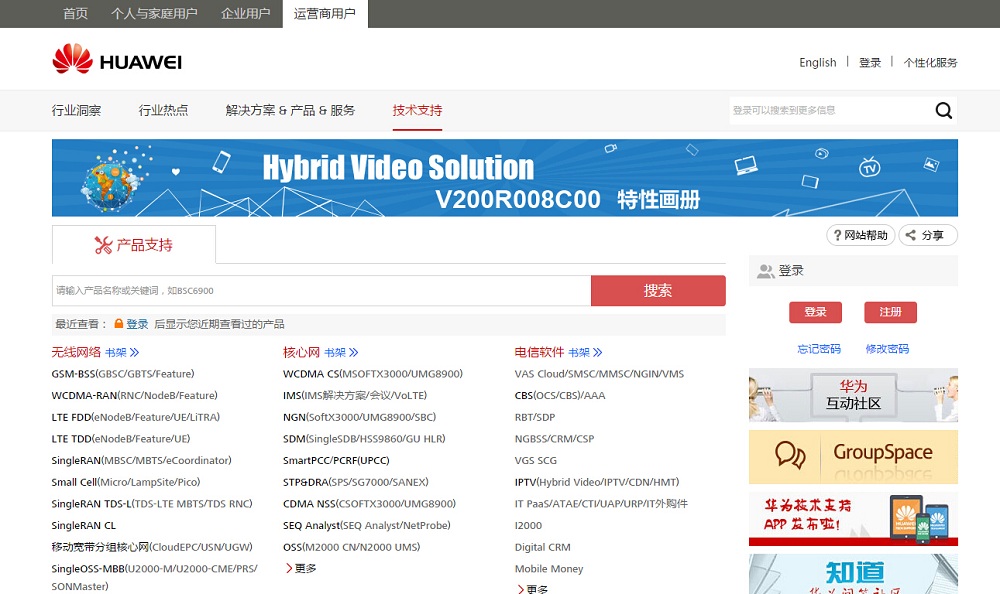The image size is (1000, 594).
Task: Open 华为技术支持 APP 发布啦 banner
Action: [853, 518]
